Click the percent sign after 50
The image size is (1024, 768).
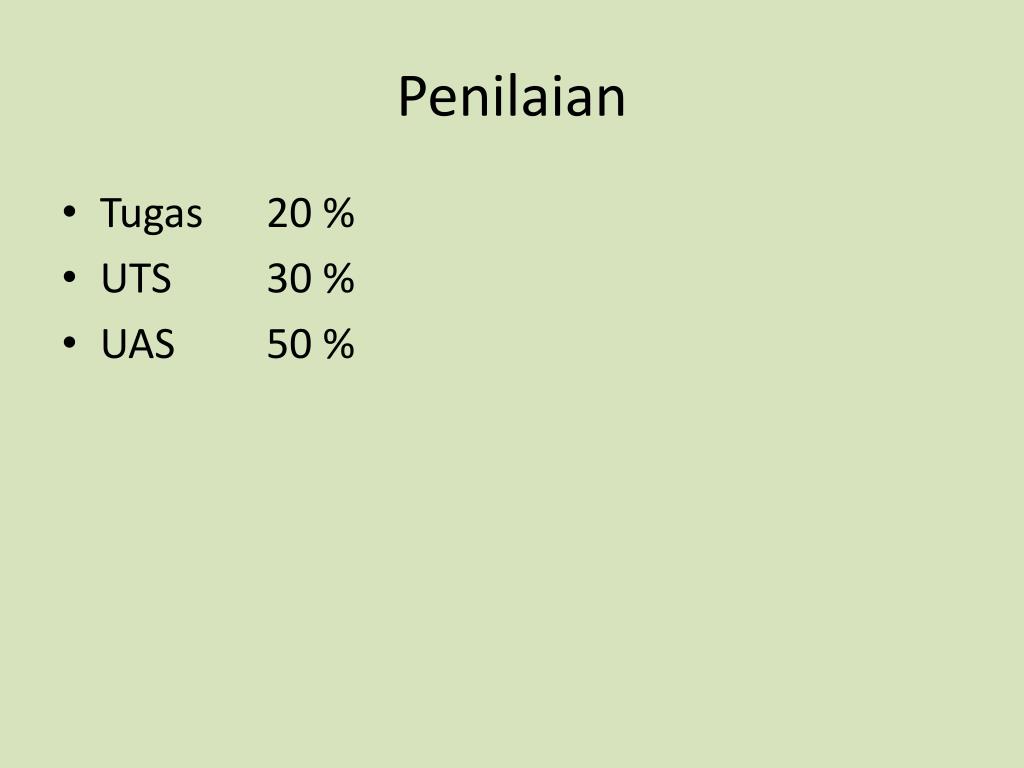[x=338, y=344]
